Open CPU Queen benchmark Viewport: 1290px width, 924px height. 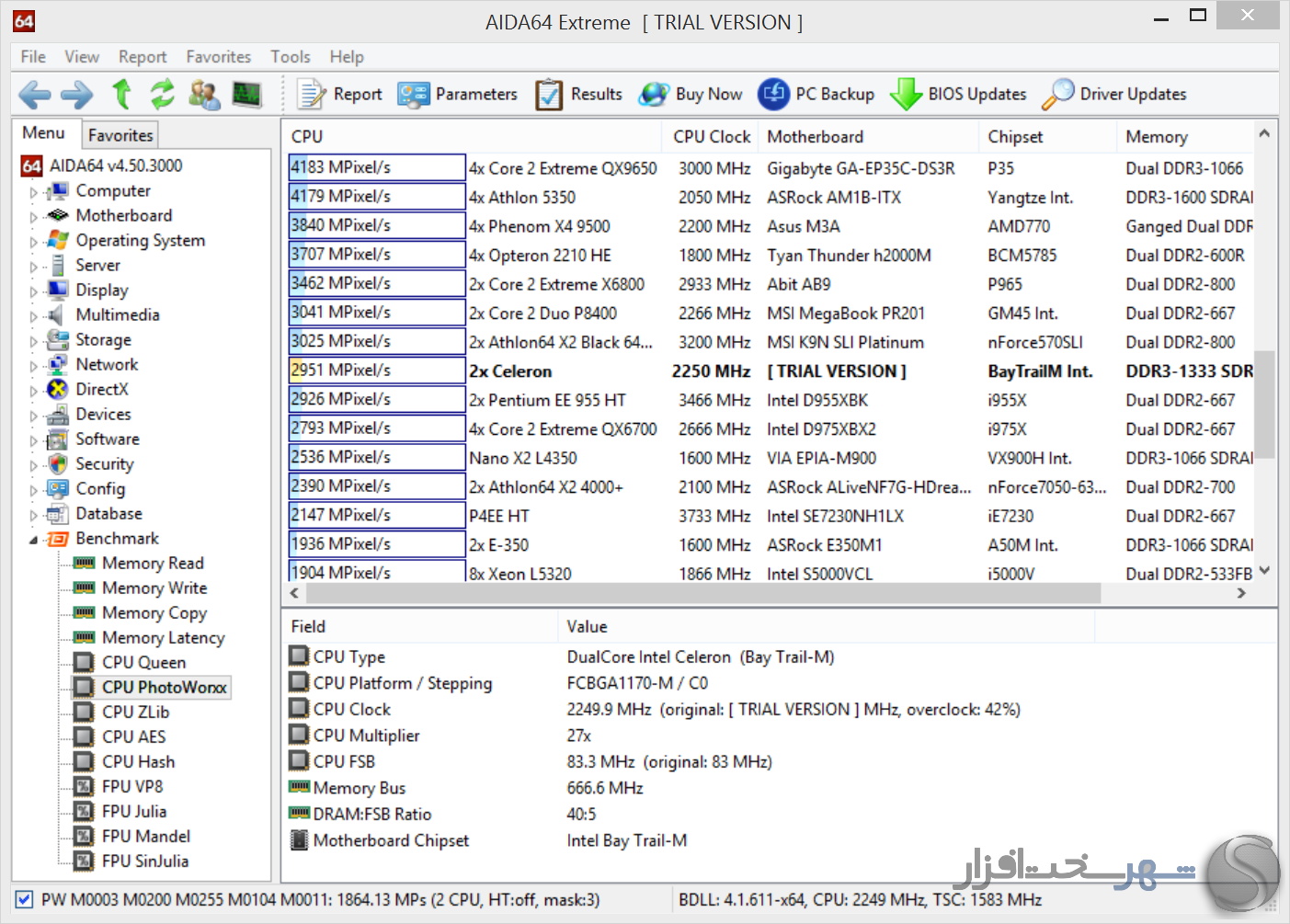(x=130, y=663)
